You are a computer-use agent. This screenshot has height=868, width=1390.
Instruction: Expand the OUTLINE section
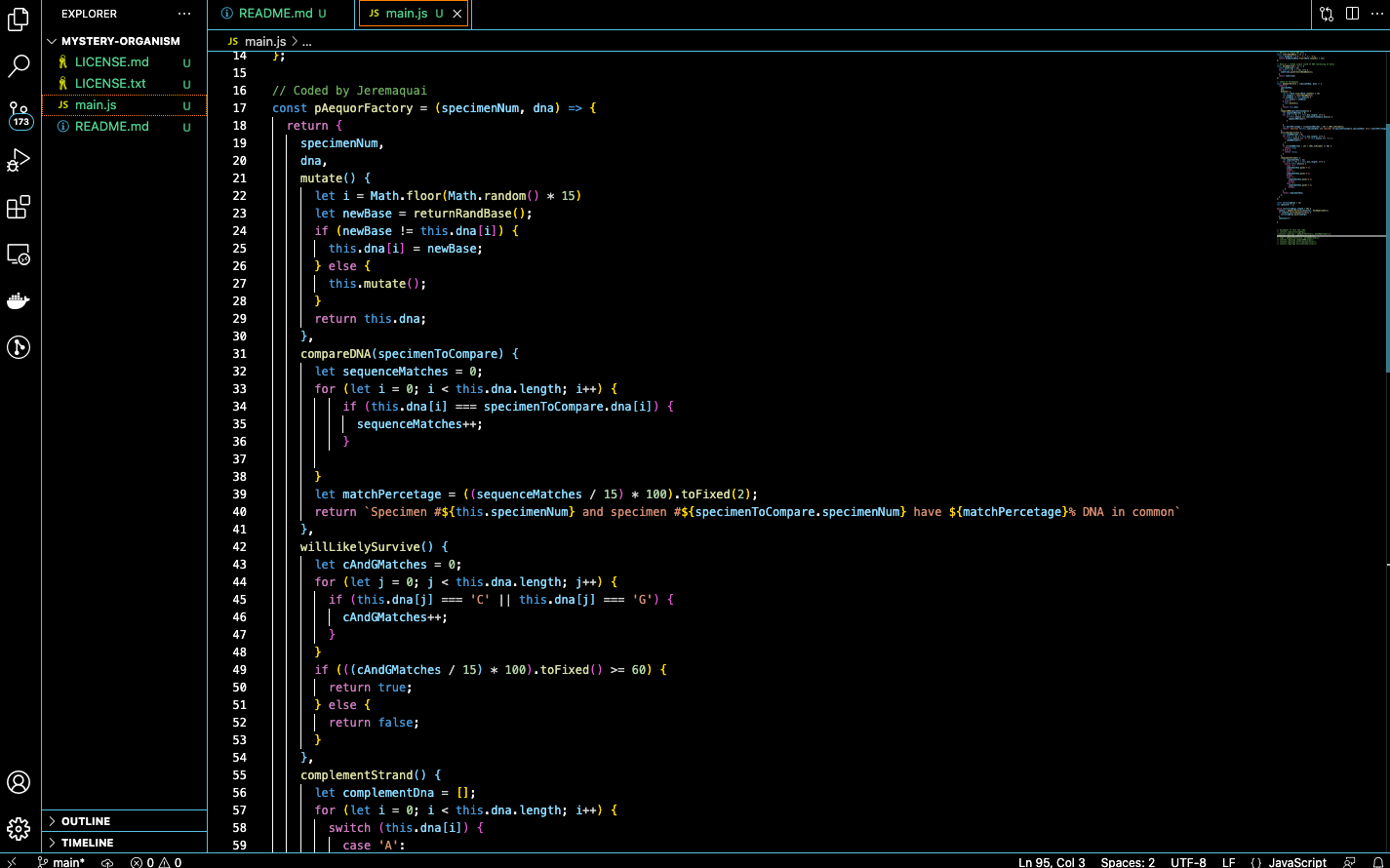(x=124, y=821)
